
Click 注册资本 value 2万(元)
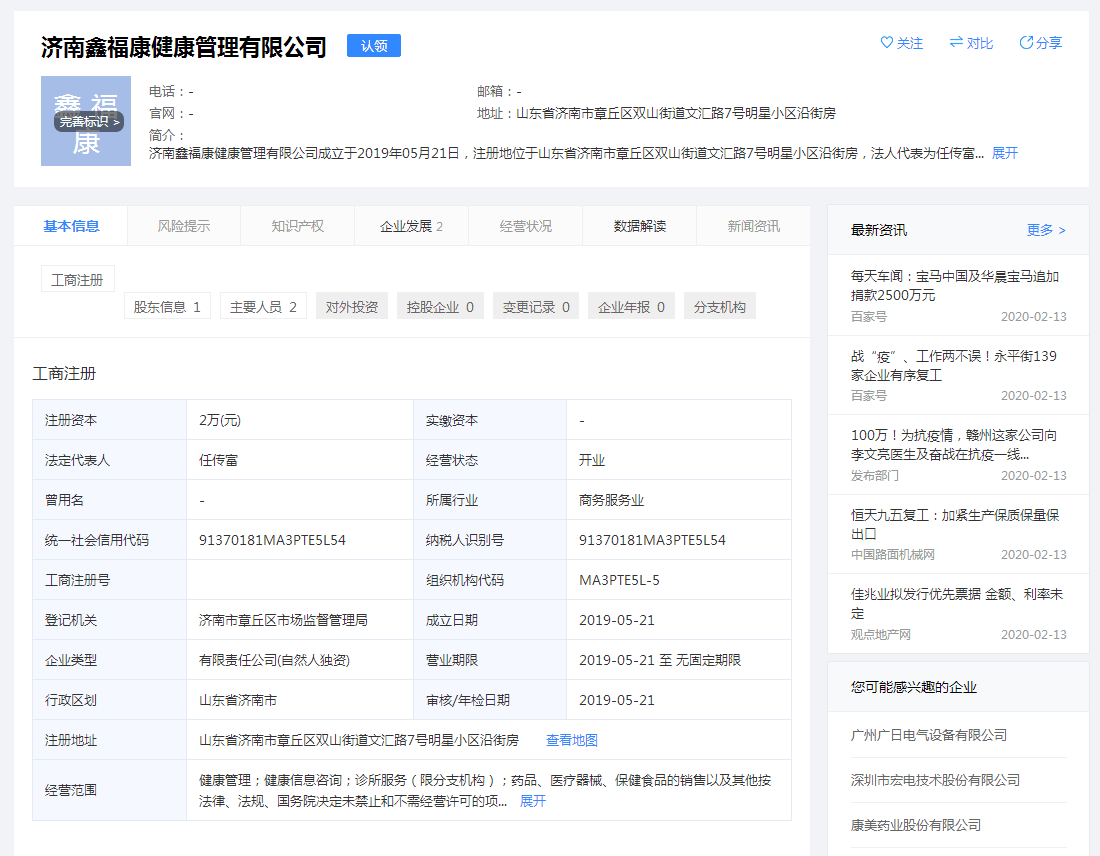[220, 420]
